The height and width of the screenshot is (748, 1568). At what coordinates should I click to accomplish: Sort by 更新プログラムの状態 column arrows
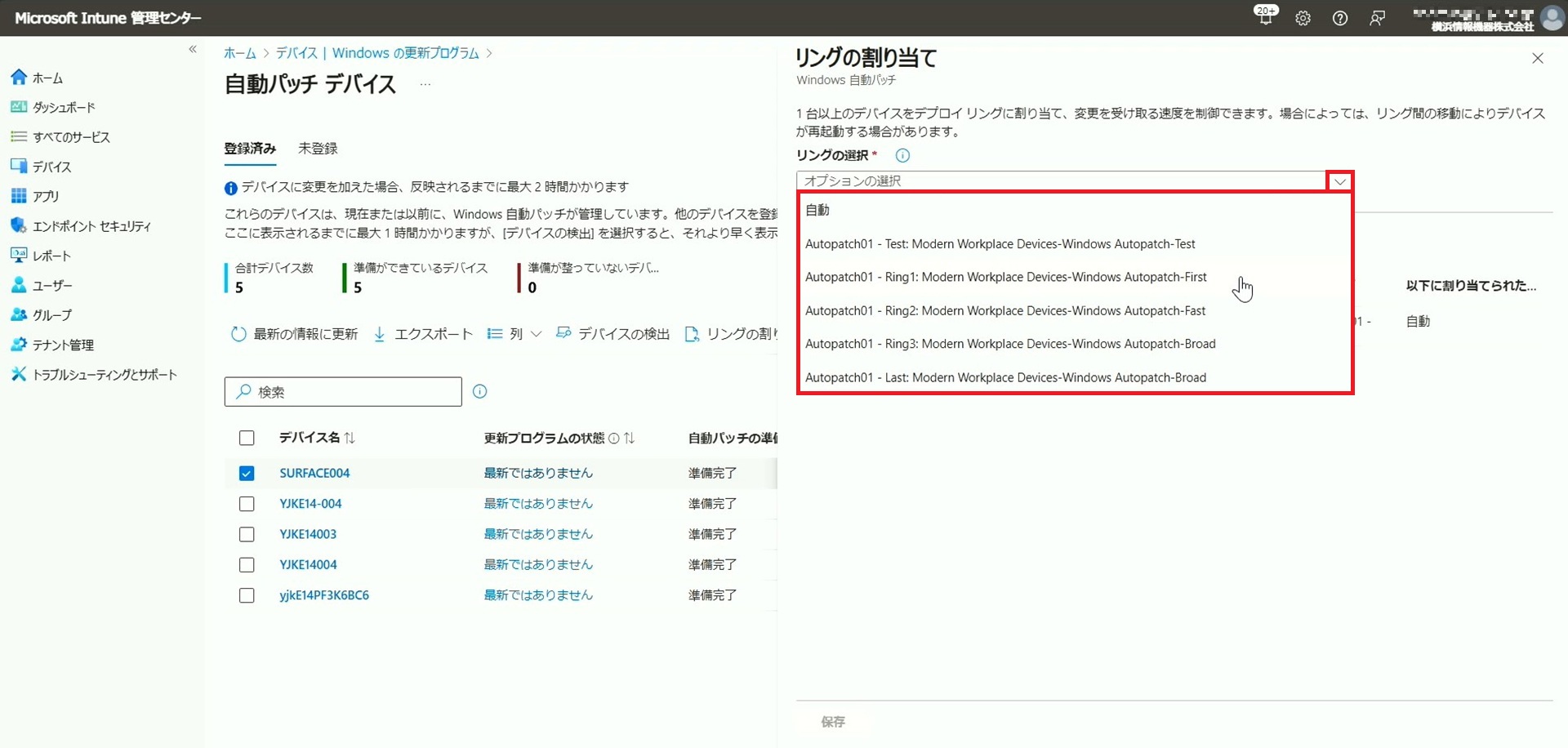pos(629,439)
